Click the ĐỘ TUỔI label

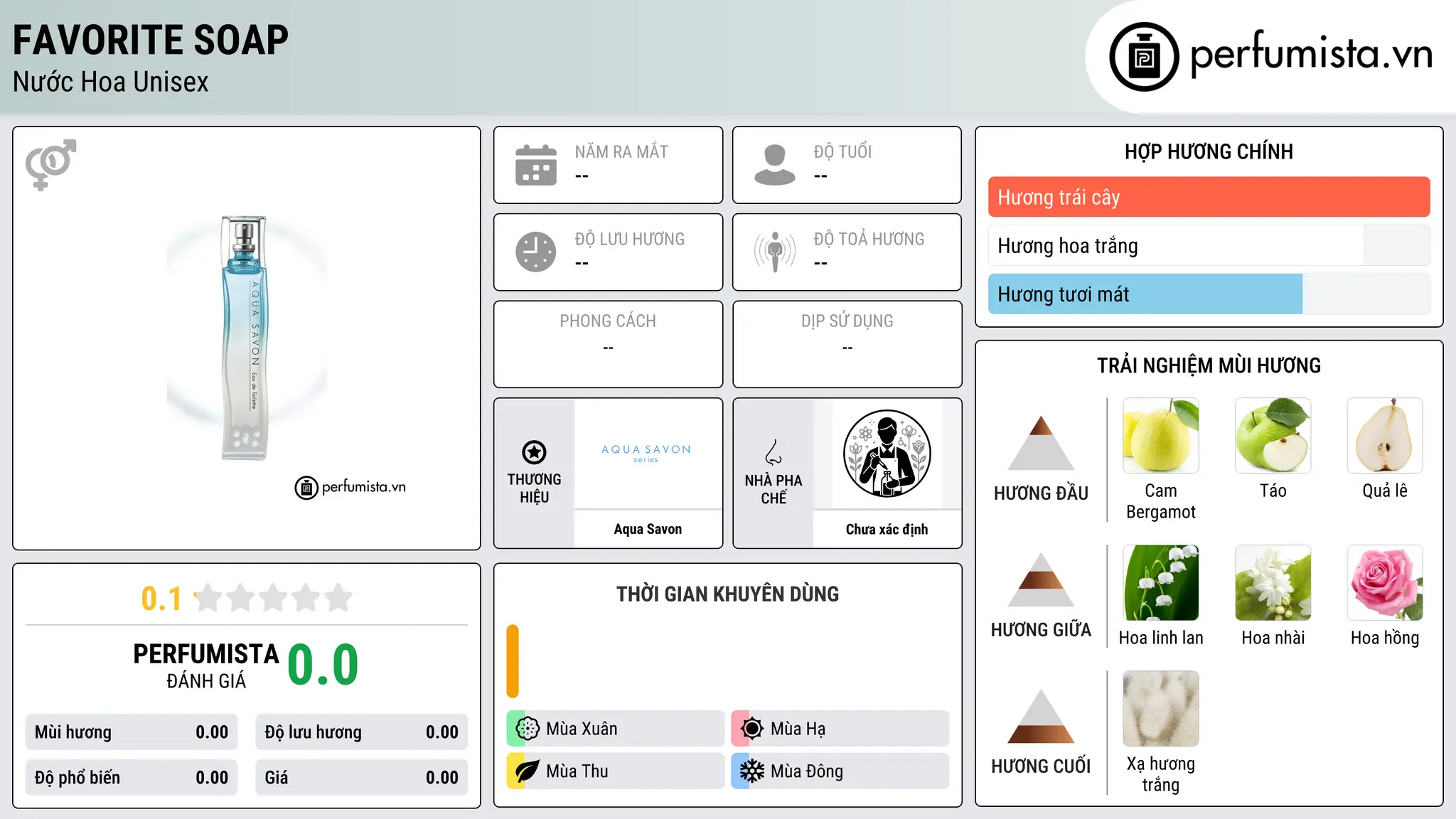(842, 151)
